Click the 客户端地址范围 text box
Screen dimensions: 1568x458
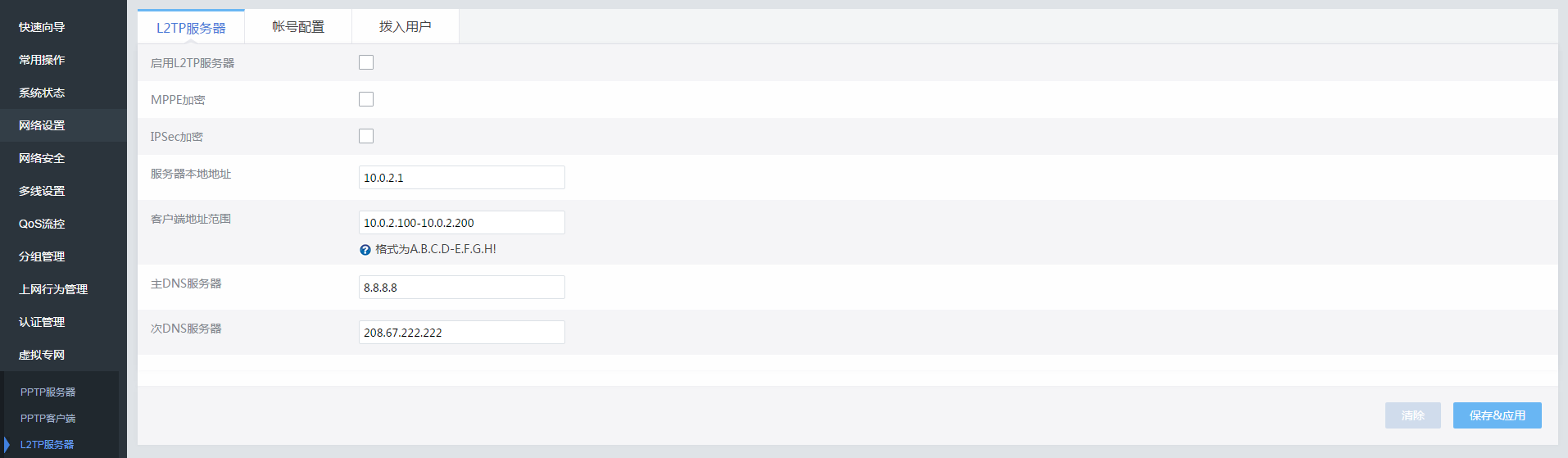click(x=461, y=223)
